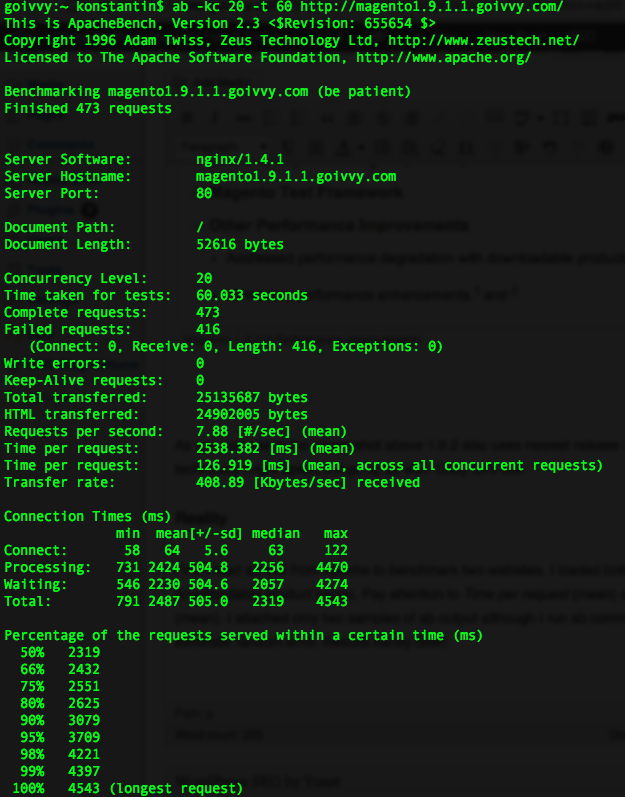Click the 95% percentile value 3709

(x=84, y=738)
